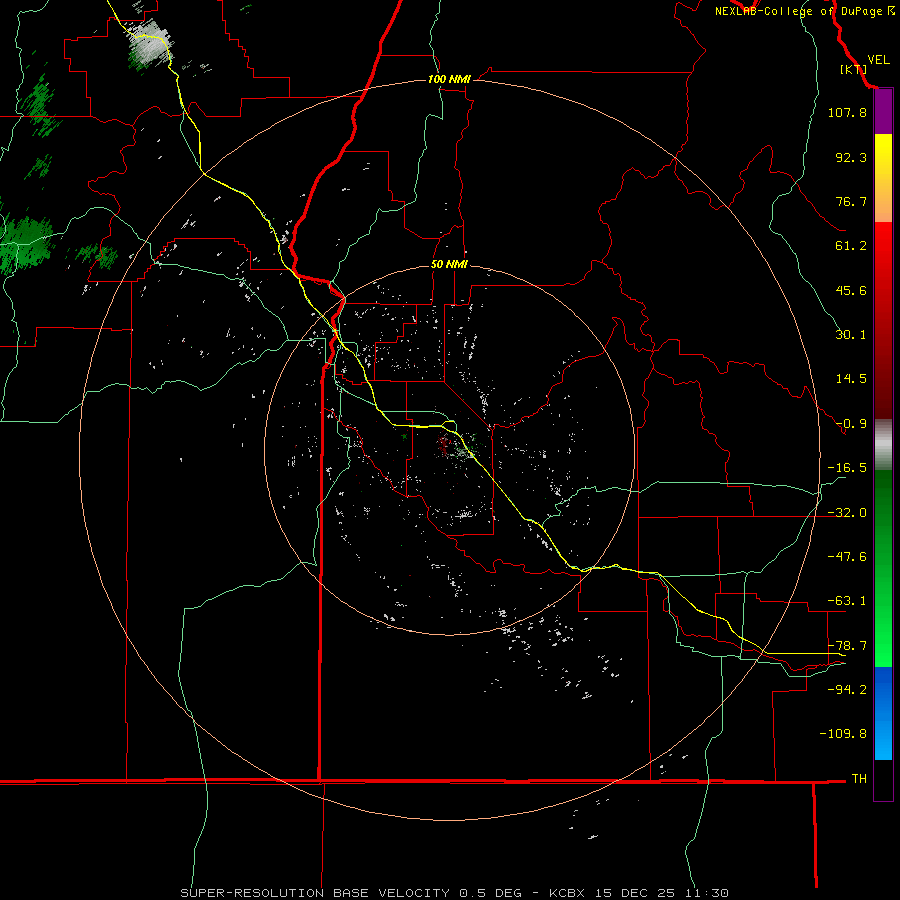Screen dimensions: 900x900
Task: Click the 45.6 velocity scale value
Action: click(851, 290)
